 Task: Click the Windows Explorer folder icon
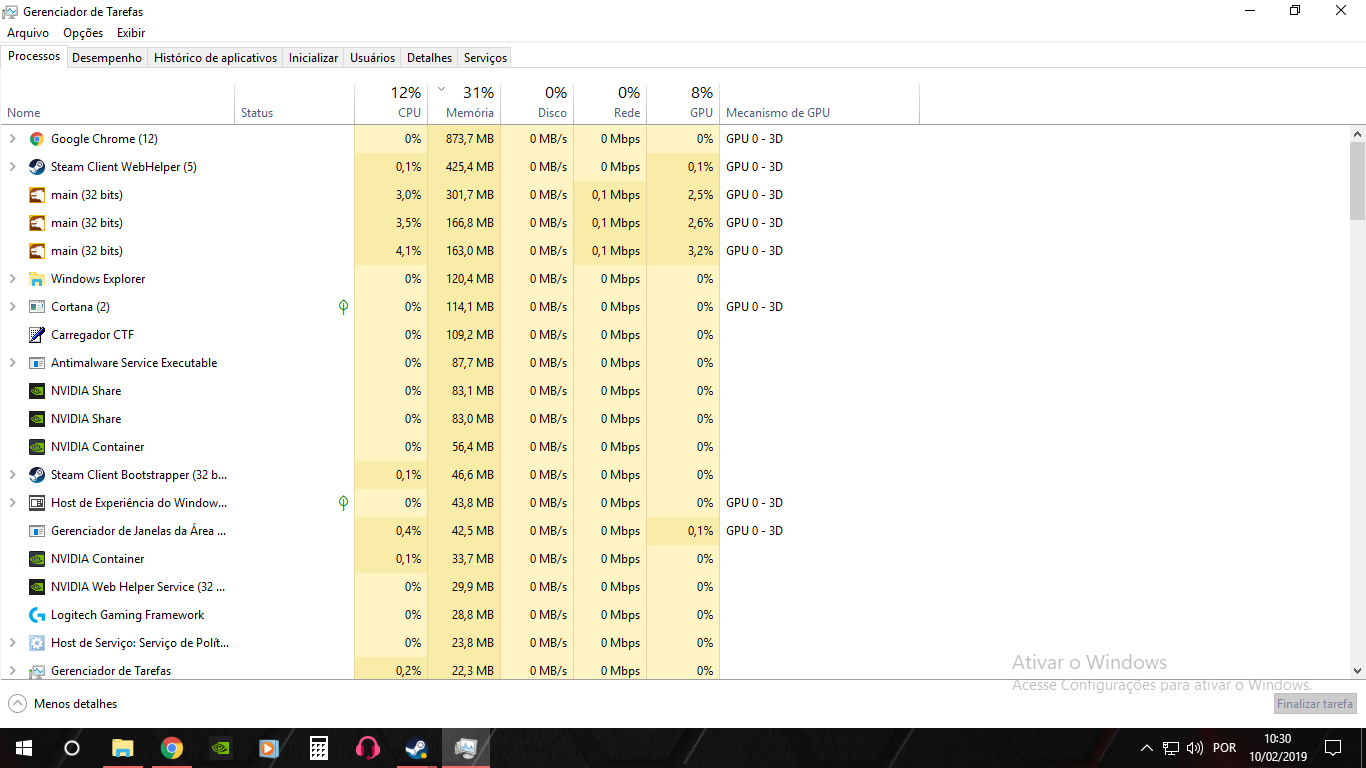37,279
